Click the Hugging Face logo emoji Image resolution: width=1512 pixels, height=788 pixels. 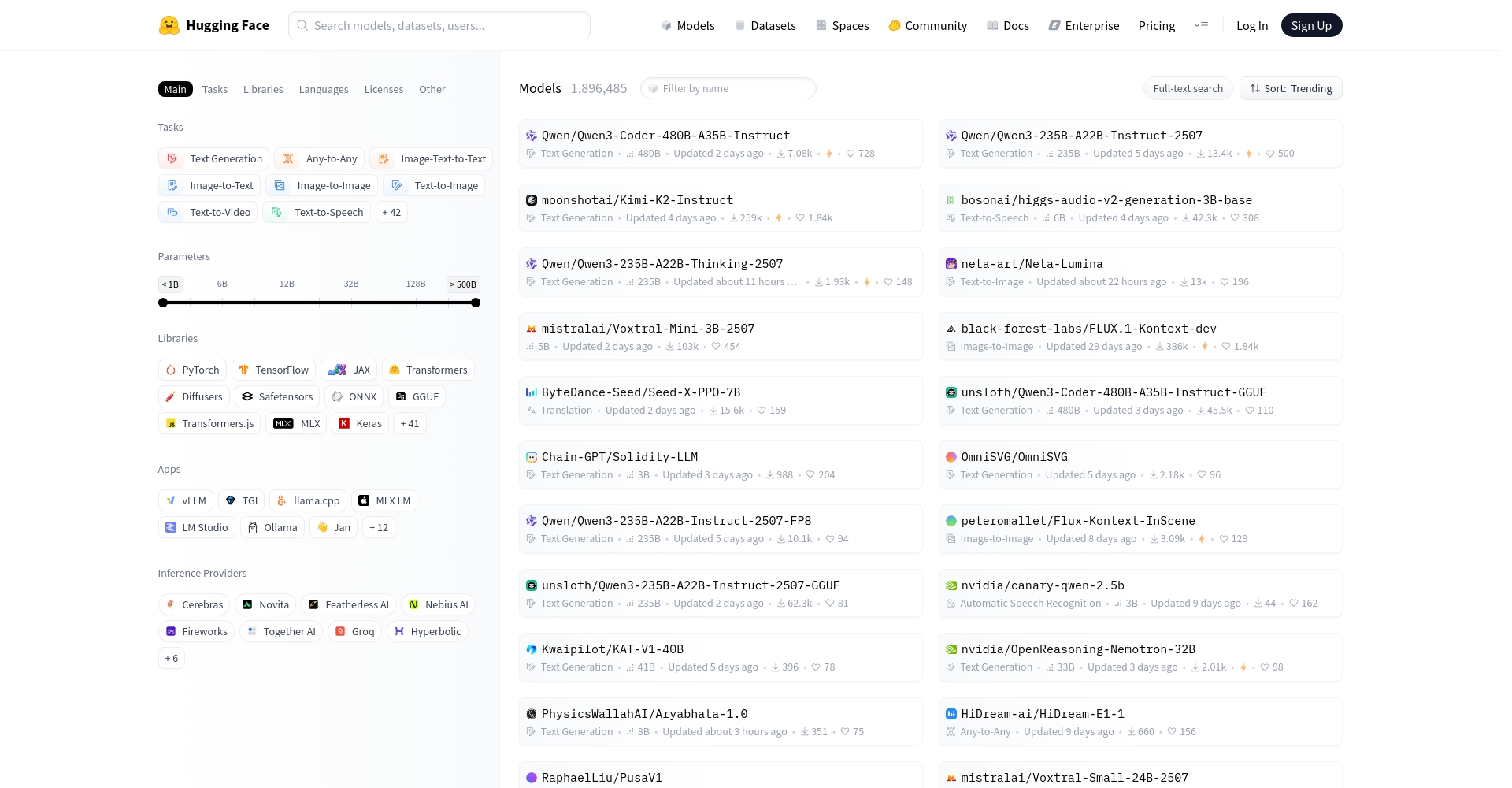169,25
